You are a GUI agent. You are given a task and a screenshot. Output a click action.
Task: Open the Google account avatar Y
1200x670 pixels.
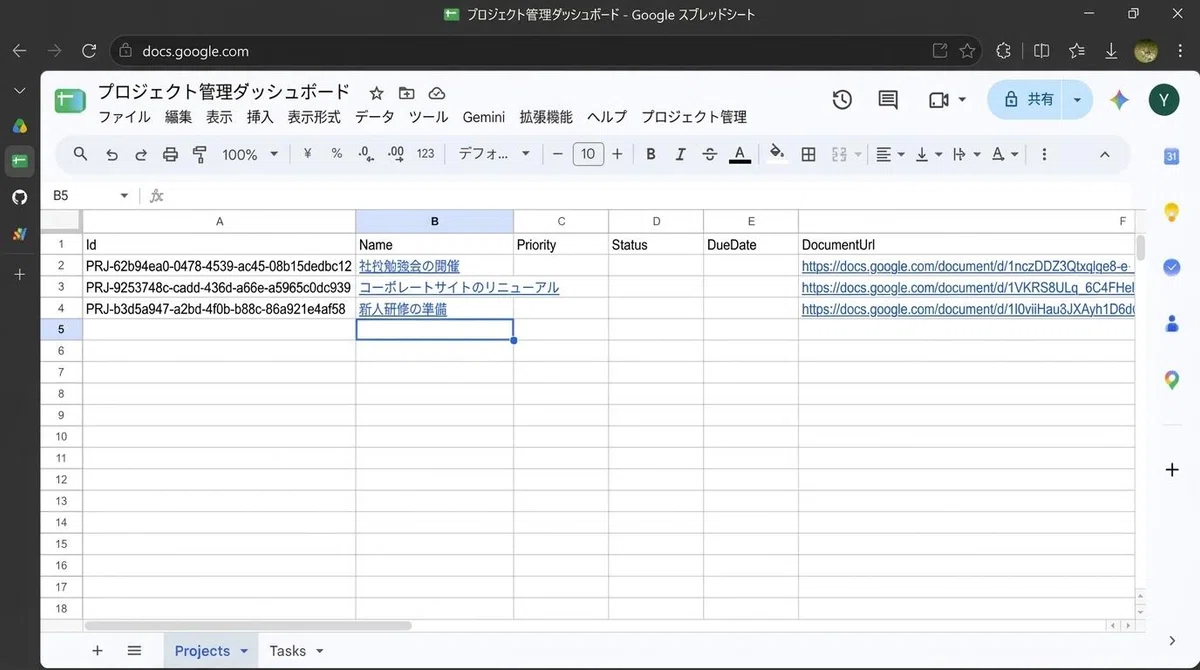(1164, 99)
